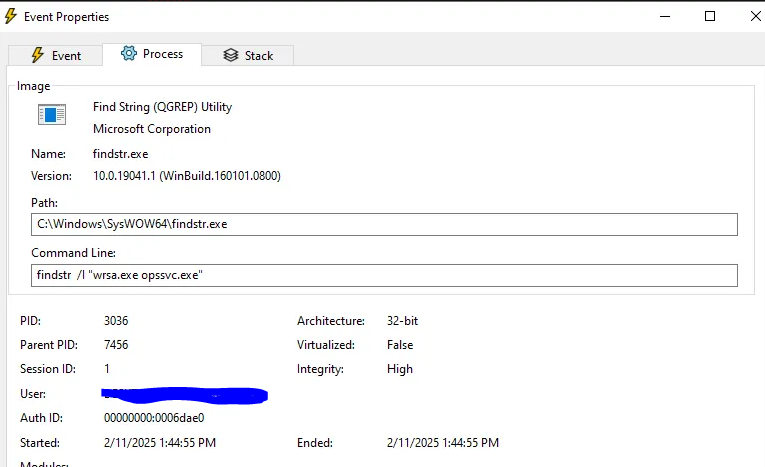Viewport: 765px width, 467px height.
Task: Click the 'Version:' label
Action: (x=51, y=176)
